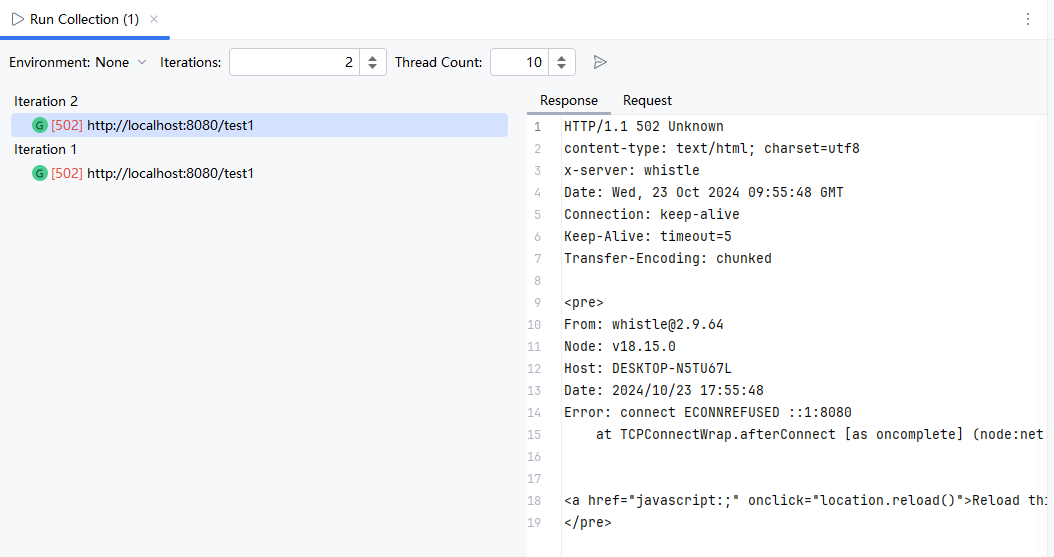Focus the Iterations number input field

[294, 62]
